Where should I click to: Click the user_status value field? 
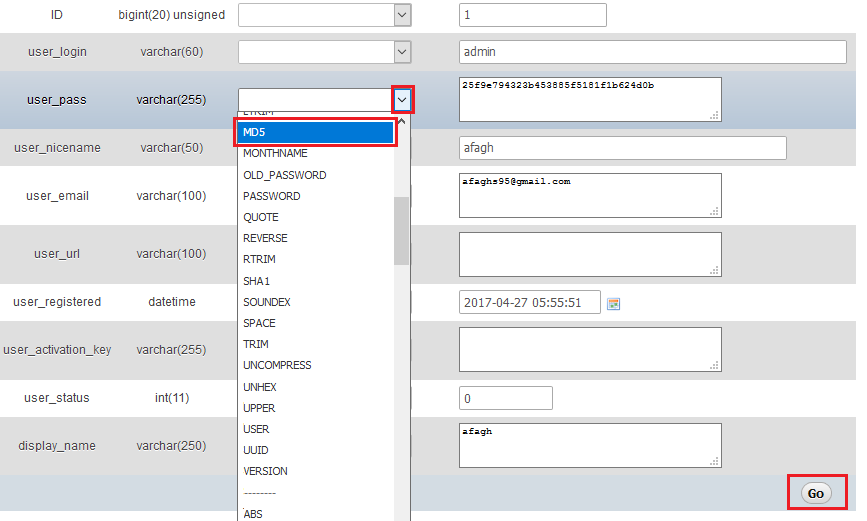(505, 398)
